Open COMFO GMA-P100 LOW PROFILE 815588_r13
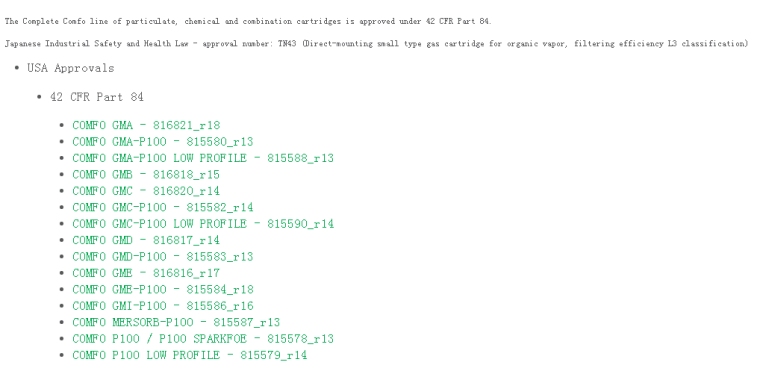 click(203, 158)
